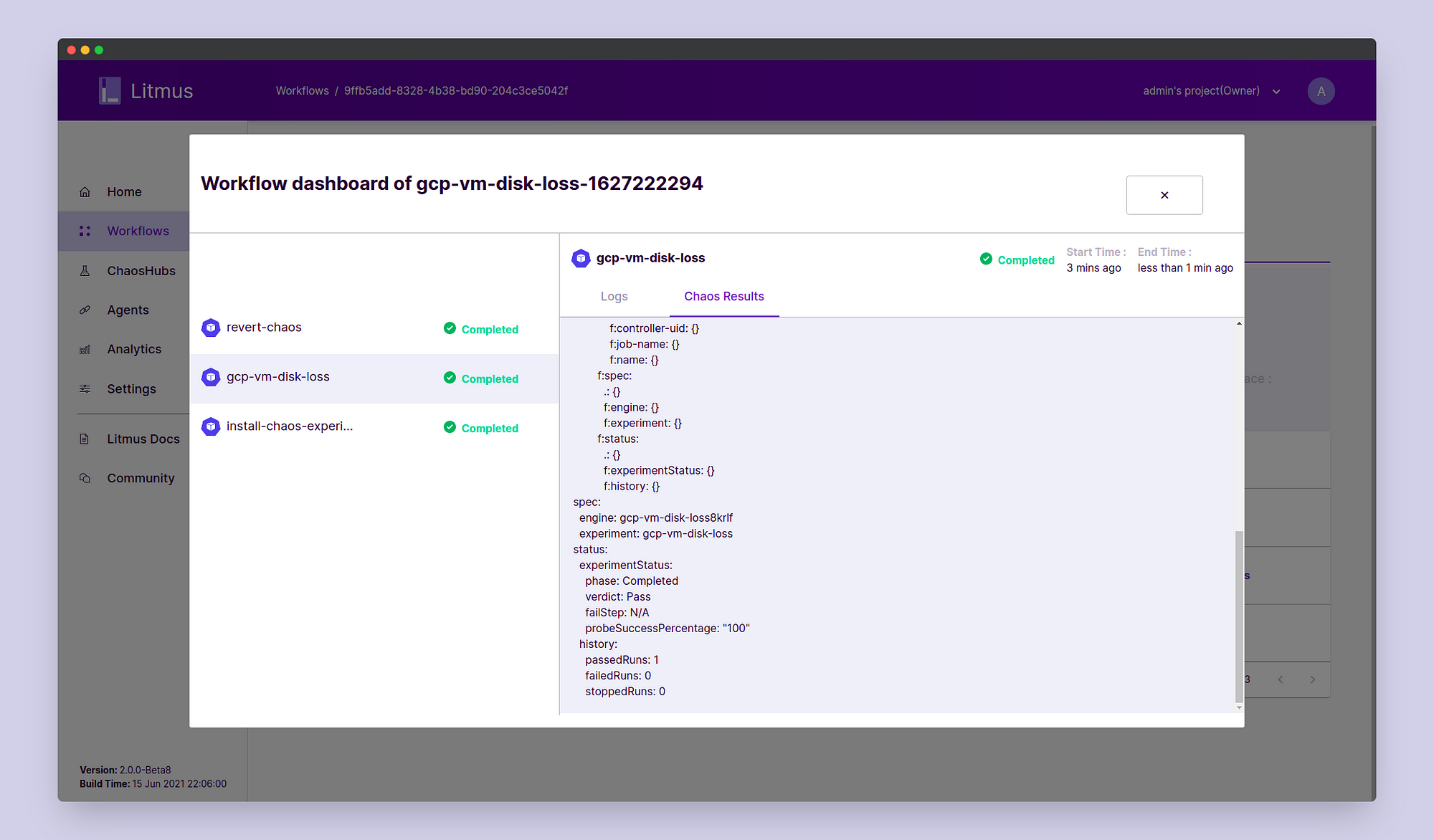Click 'probeSuccessPercentage: "100"' line

pos(668,629)
